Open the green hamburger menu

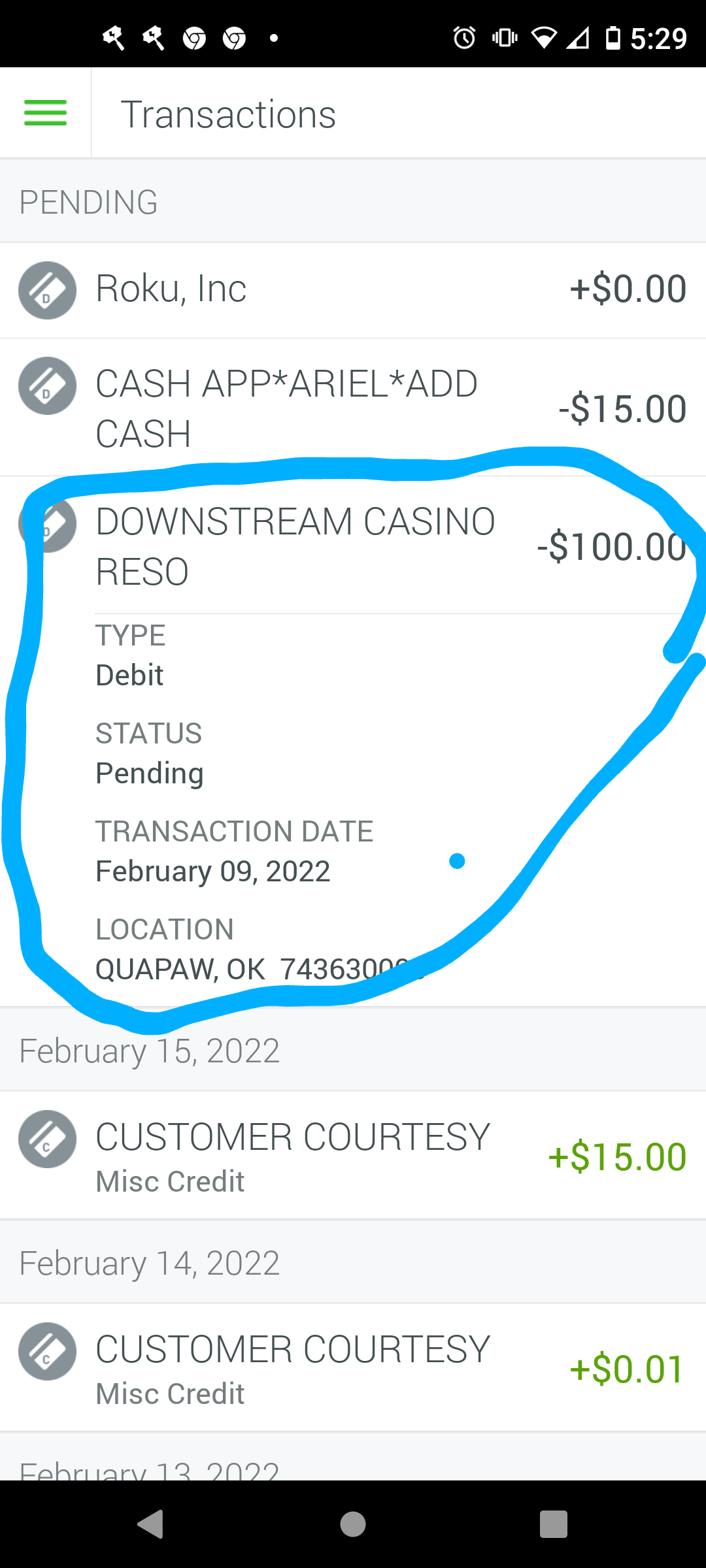(x=45, y=113)
